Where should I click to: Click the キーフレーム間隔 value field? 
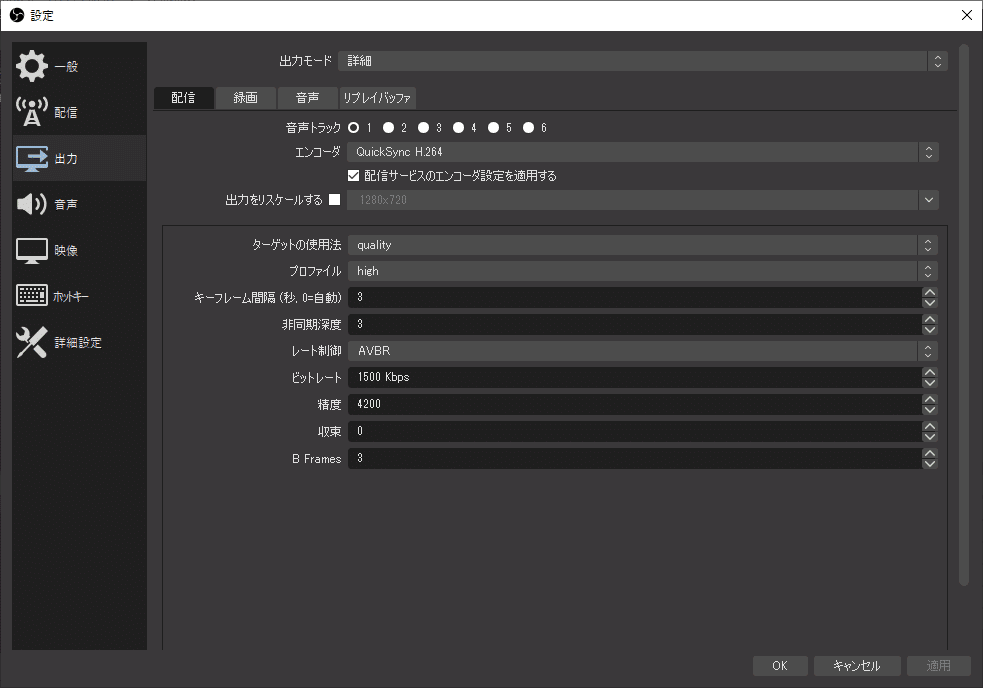pyautogui.click(x=634, y=297)
